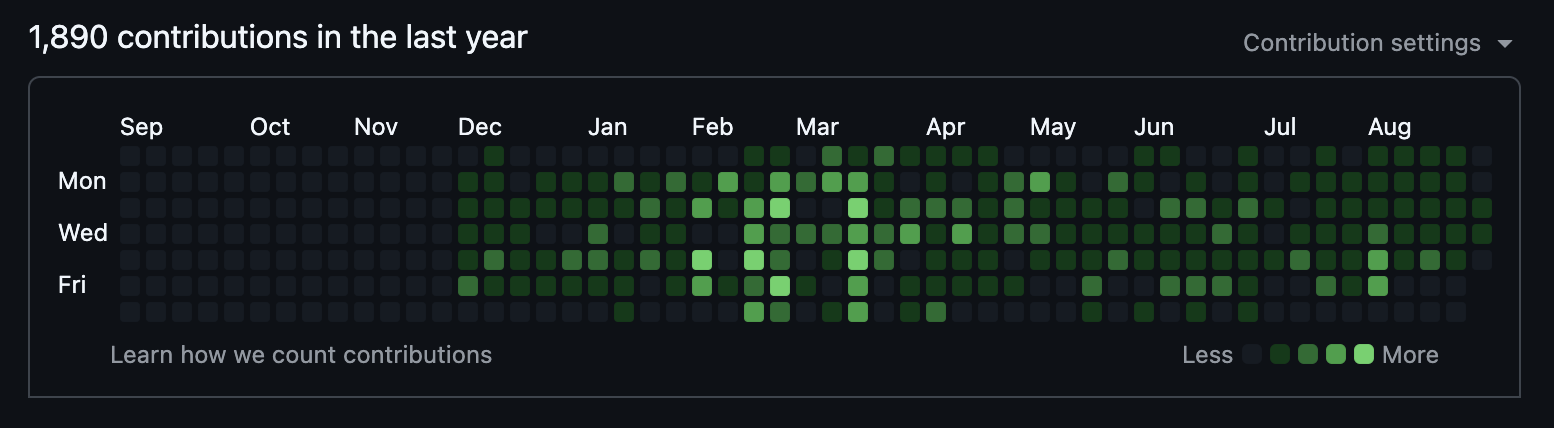Select the Aug month label

(x=1389, y=127)
